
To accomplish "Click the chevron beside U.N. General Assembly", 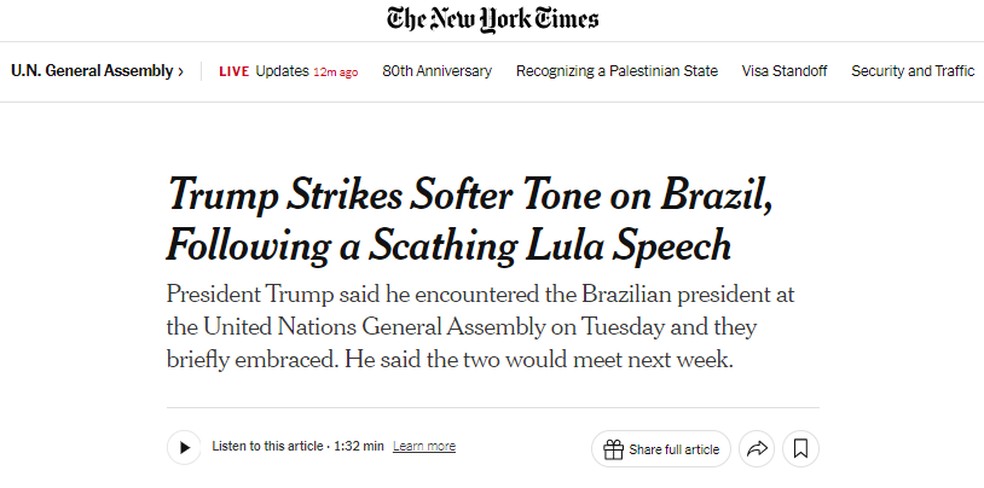I will (180, 71).
